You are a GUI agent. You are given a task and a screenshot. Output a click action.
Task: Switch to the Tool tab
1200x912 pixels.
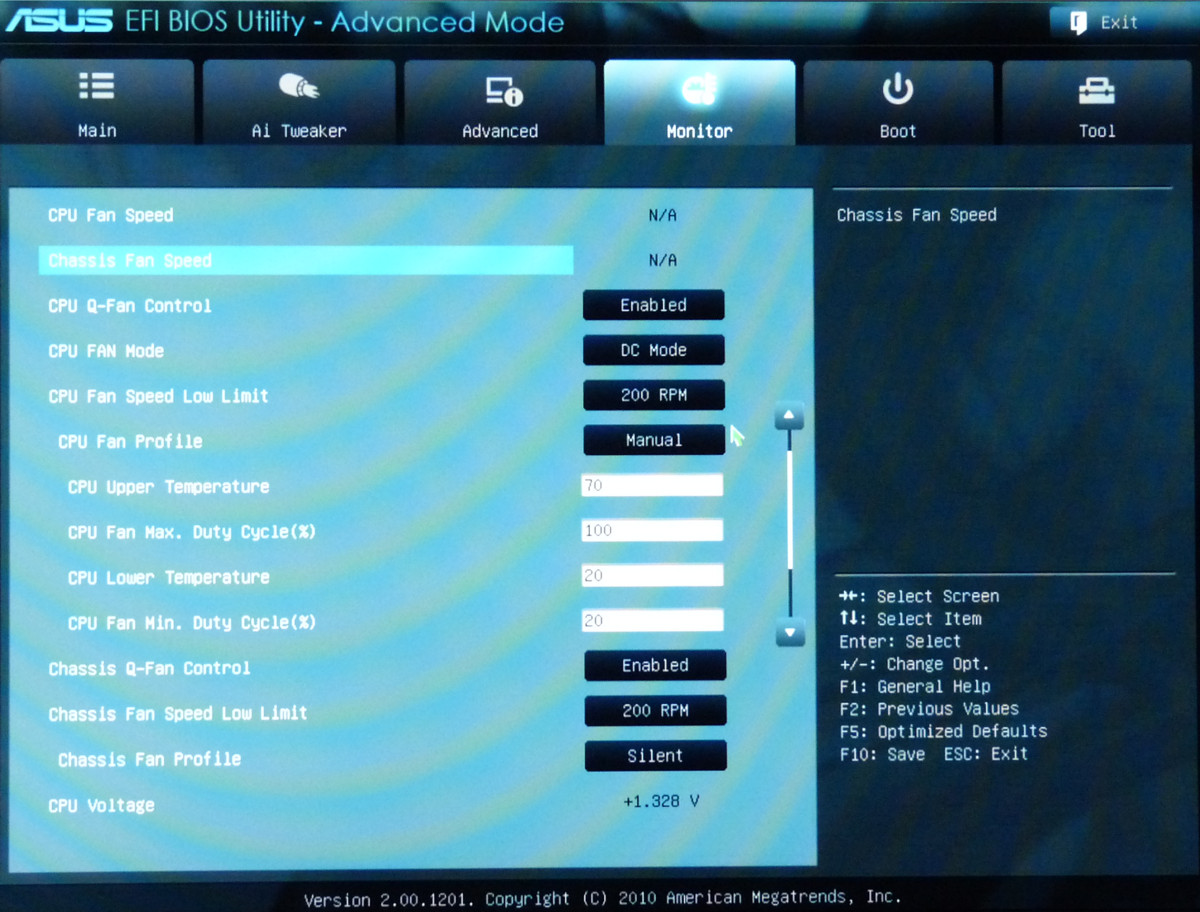click(x=1097, y=102)
